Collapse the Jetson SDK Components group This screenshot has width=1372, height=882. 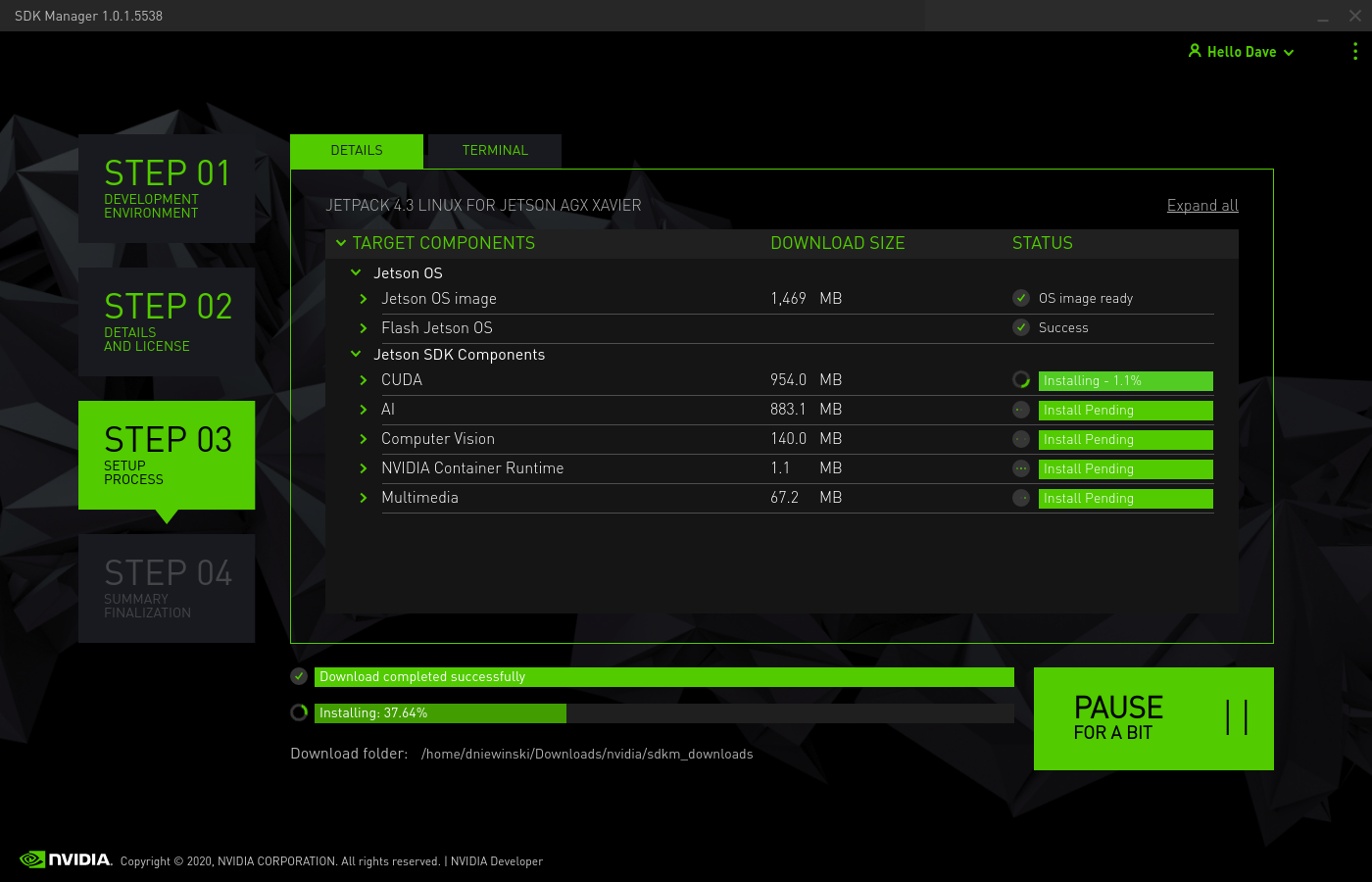tap(356, 354)
